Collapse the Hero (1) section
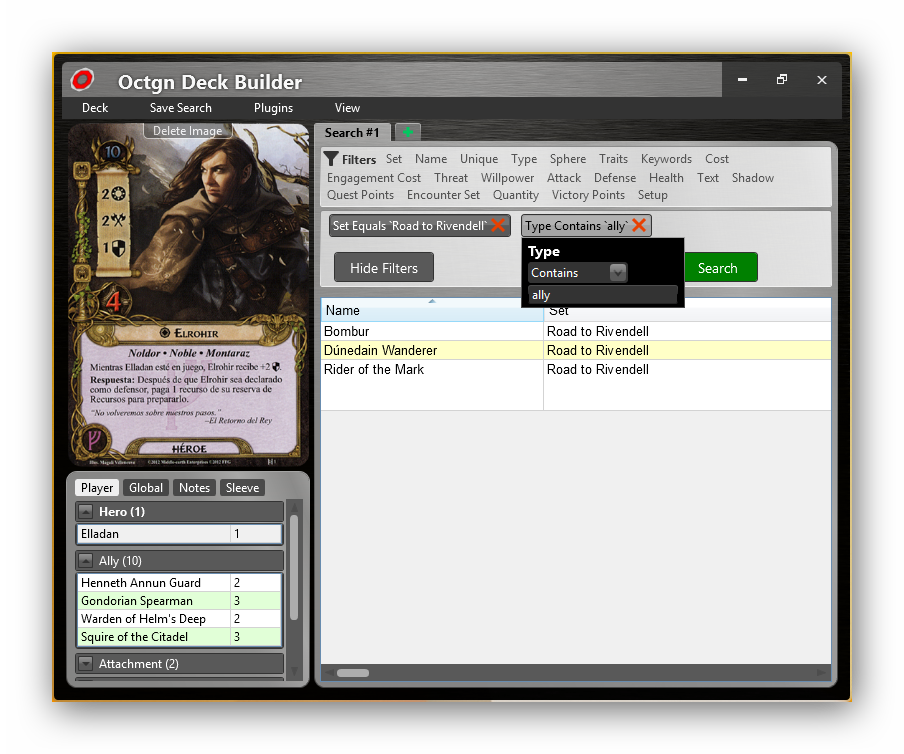The width and height of the screenshot is (904, 754). click(85, 511)
